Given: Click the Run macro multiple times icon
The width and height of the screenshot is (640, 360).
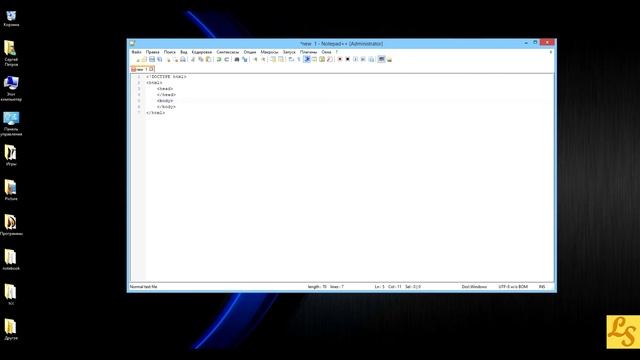Looking at the screenshot, I should [363, 60].
